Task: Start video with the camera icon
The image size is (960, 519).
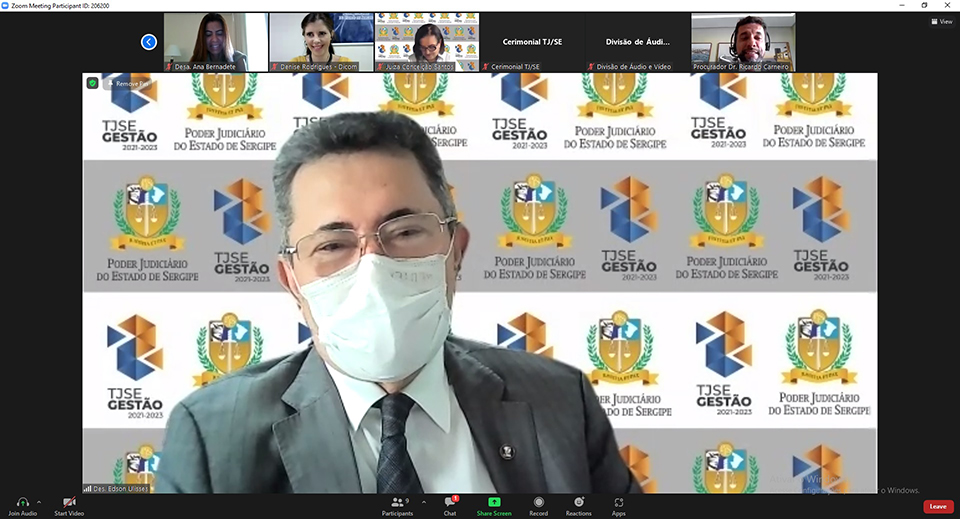Action: [x=68, y=502]
